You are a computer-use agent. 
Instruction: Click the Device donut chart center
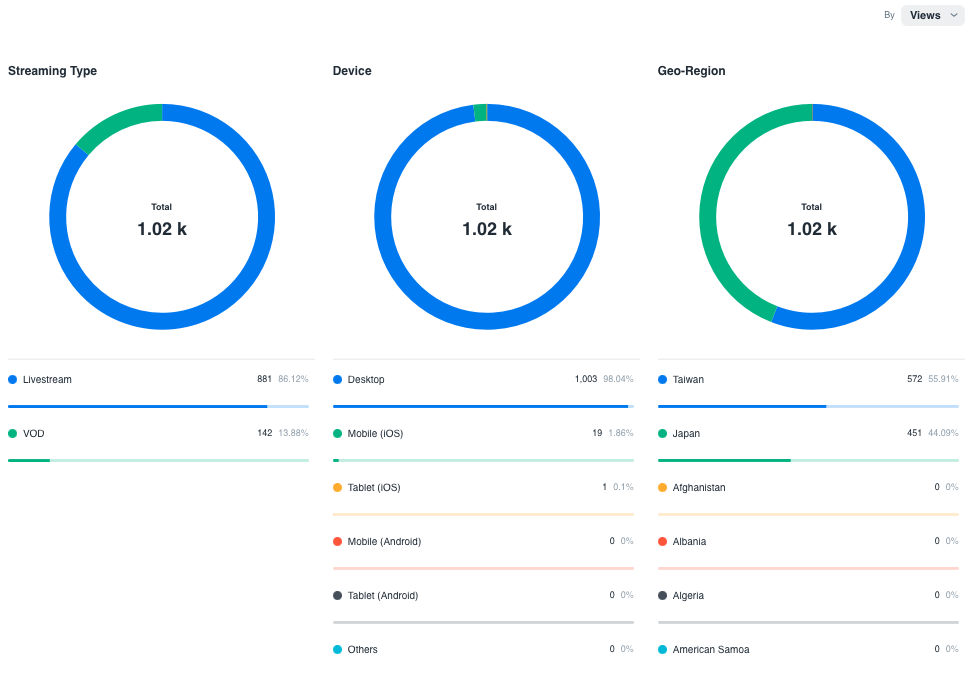click(487, 220)
